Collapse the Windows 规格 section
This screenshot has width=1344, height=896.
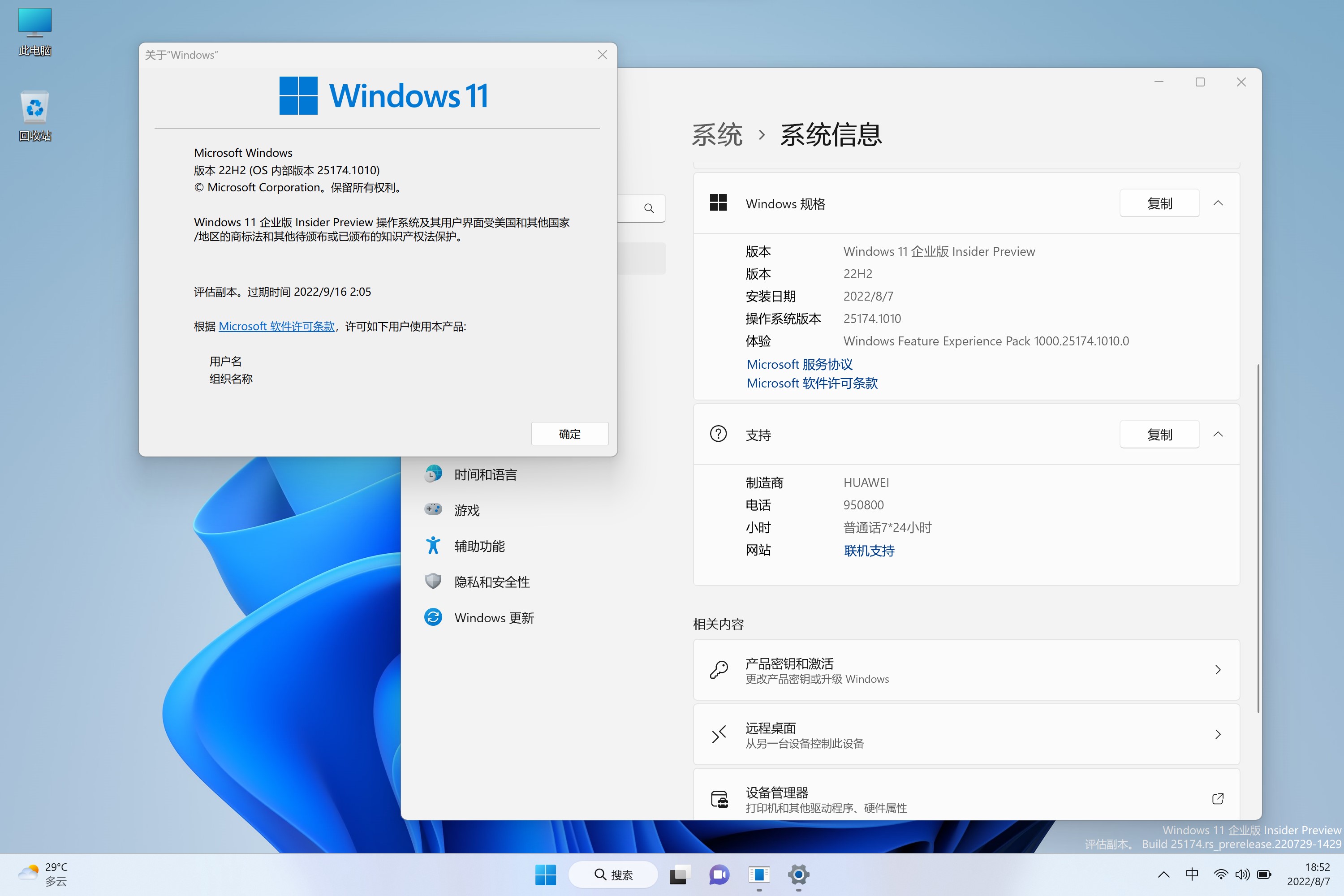1218,203
